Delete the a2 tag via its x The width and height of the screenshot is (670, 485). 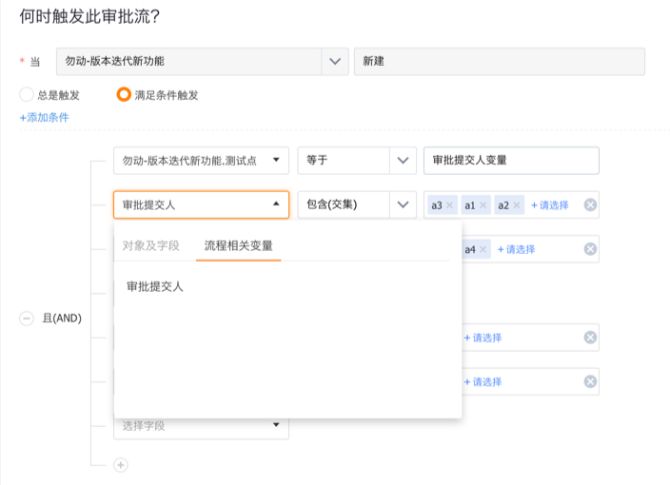517,205
